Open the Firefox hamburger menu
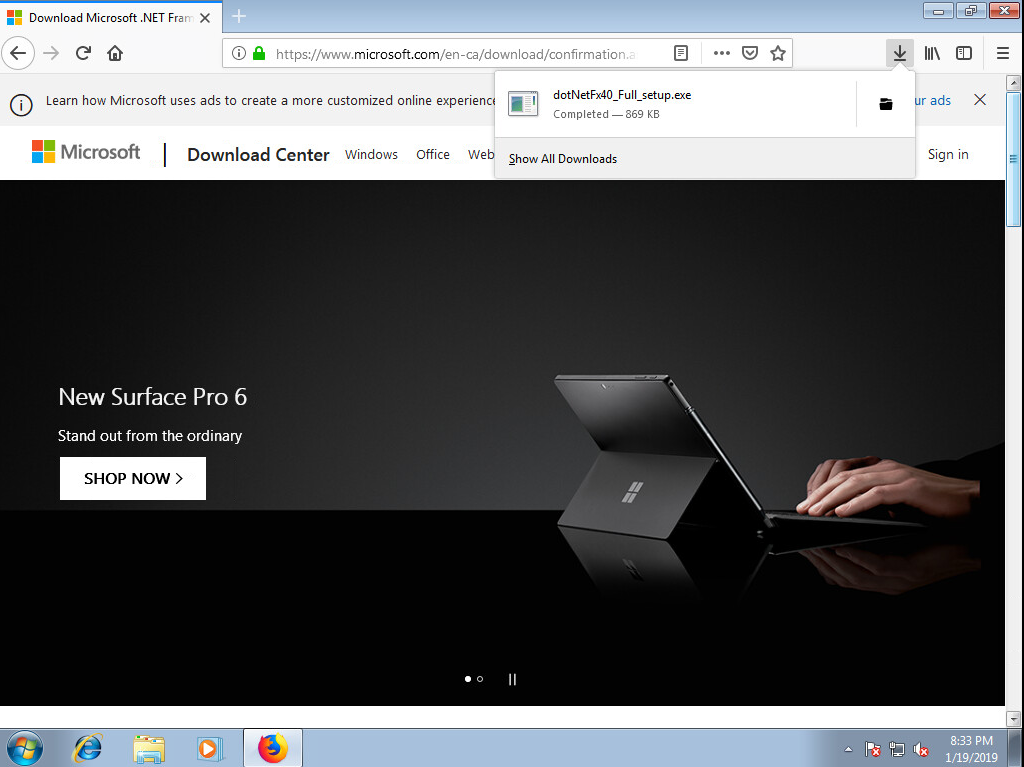1024x767 pixels. (x=1003, y=53)
